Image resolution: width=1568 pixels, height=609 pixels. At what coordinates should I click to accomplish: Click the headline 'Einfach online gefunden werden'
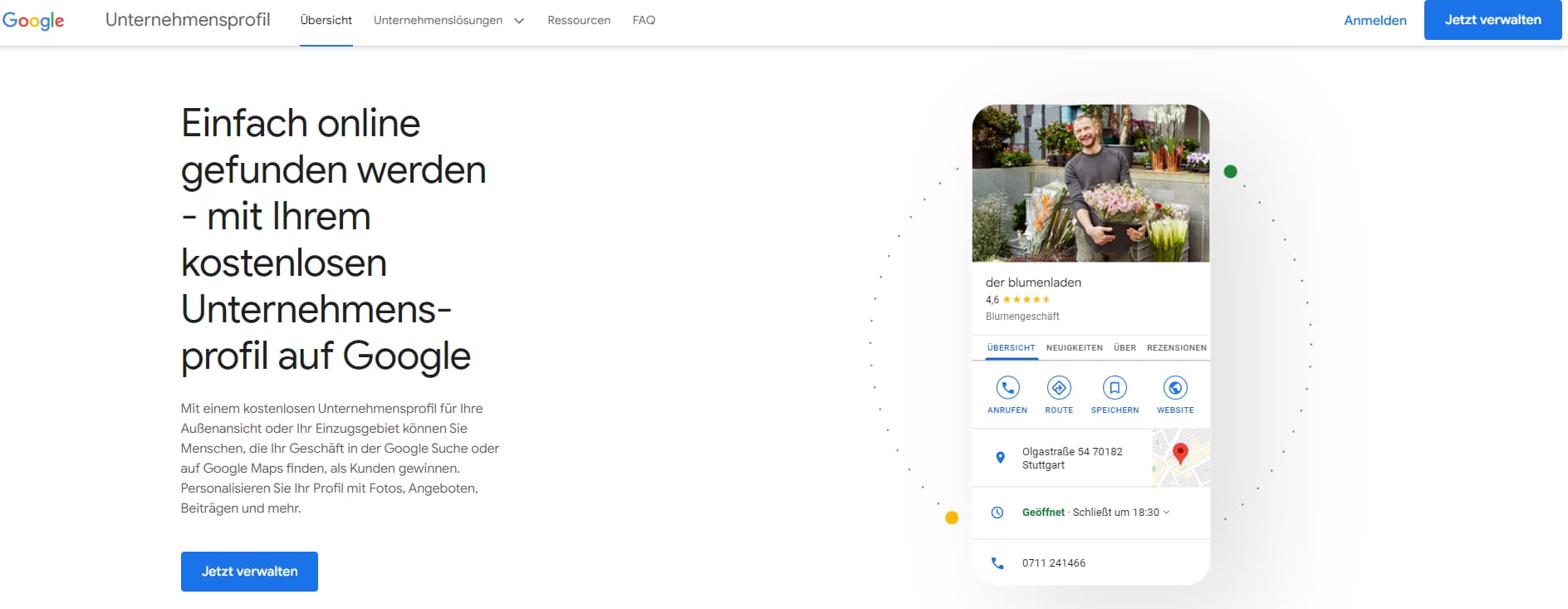[334, 146]
